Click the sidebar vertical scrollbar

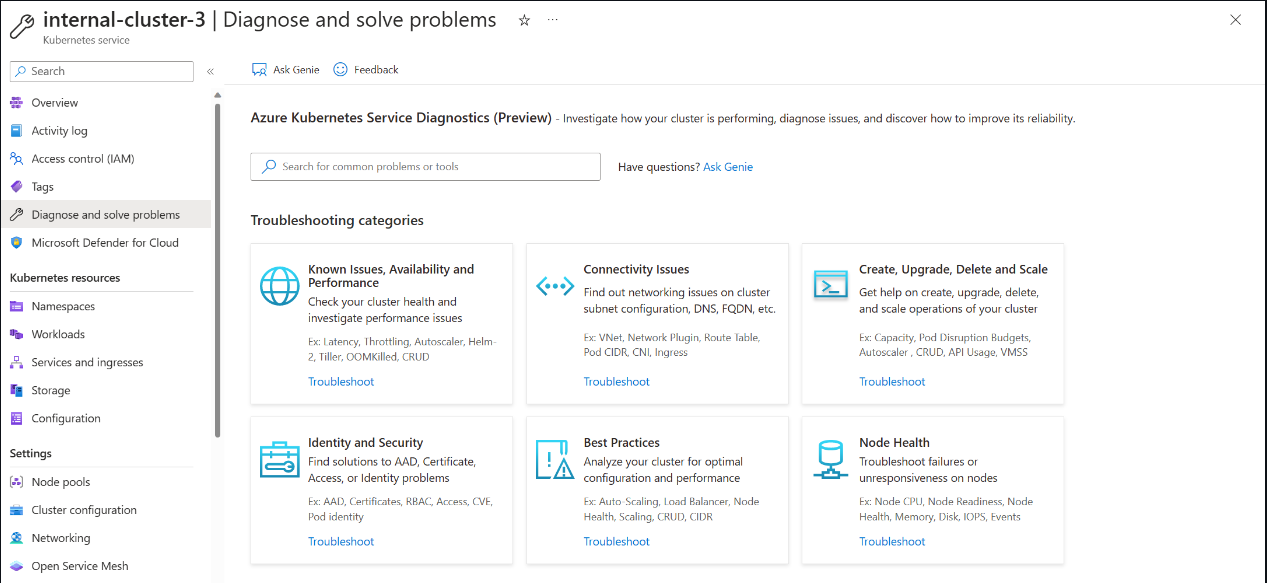click(x=218, y=270)
